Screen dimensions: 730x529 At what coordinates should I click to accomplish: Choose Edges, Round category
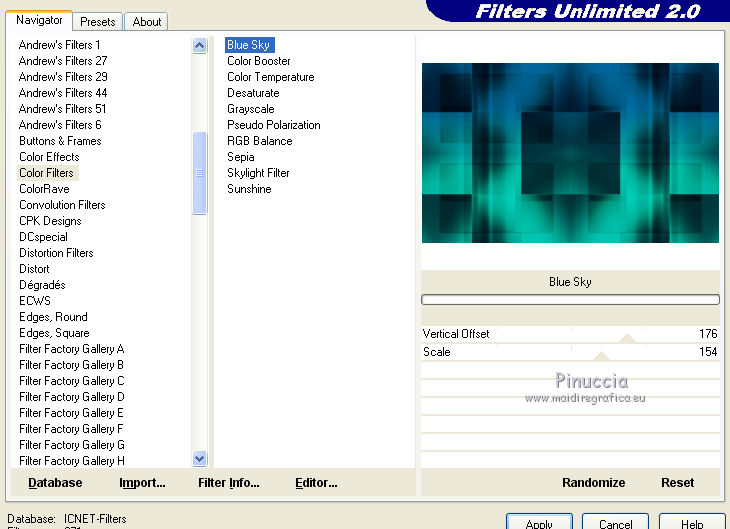pyautogui.click(x=53, y=317)
